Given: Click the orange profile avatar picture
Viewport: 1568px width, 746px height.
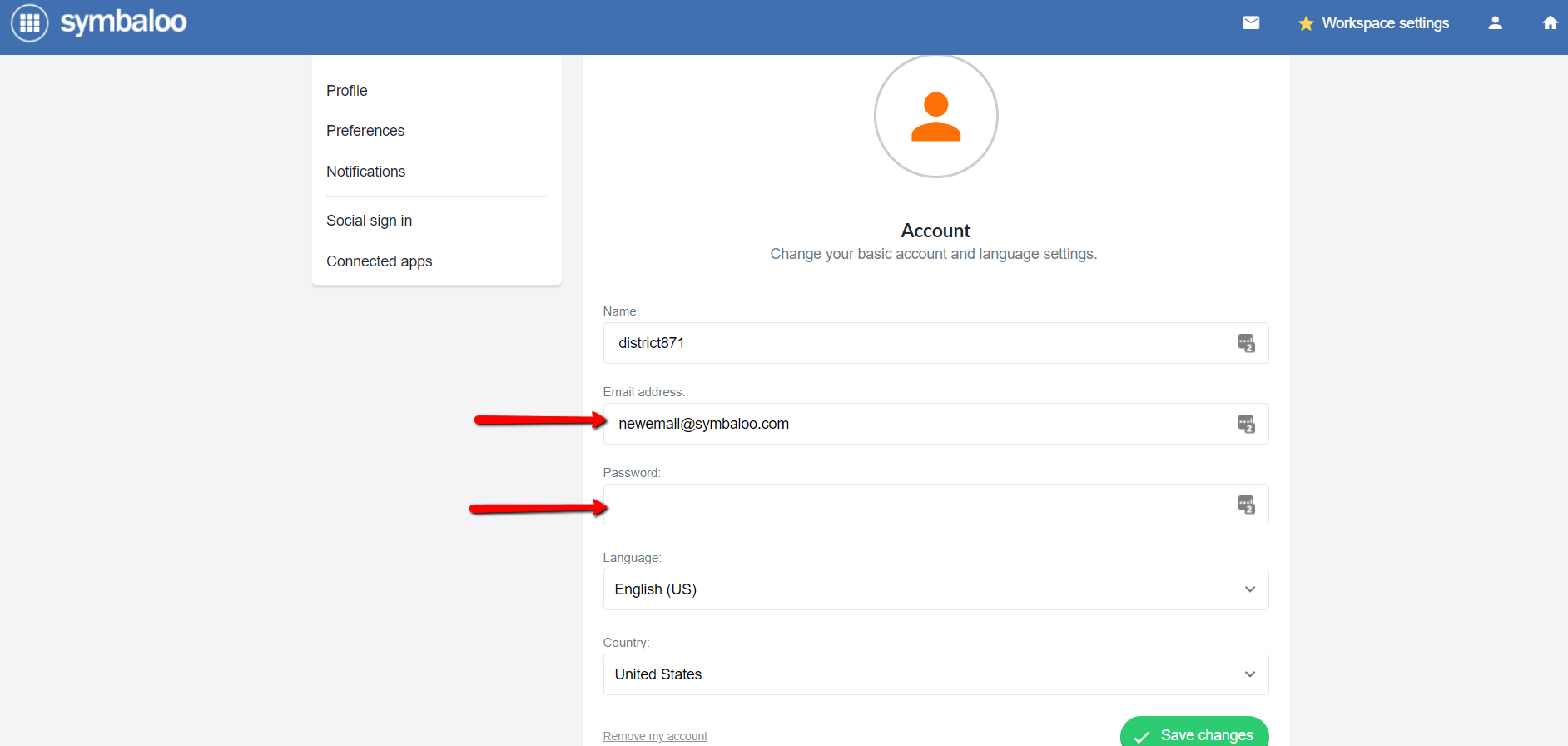Looking at the screenshot, I should coord(935,116).
